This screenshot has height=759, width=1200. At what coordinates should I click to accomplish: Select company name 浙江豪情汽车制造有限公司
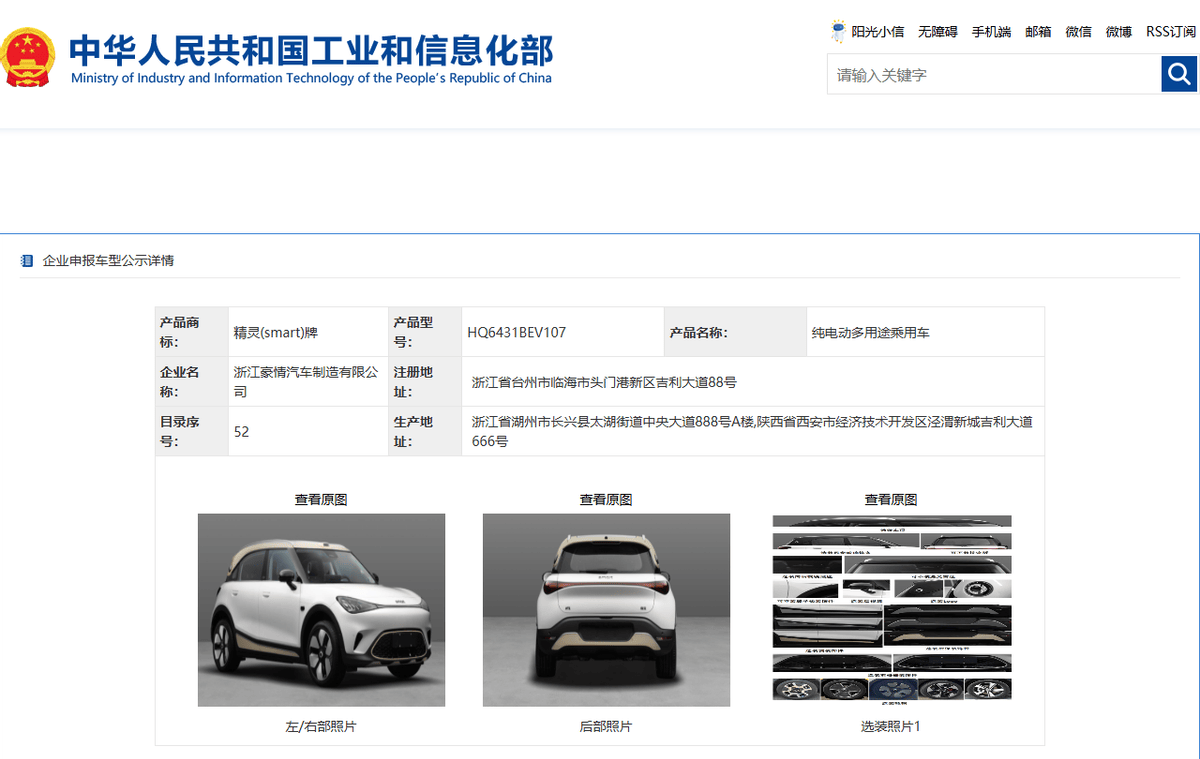(306, 382)
